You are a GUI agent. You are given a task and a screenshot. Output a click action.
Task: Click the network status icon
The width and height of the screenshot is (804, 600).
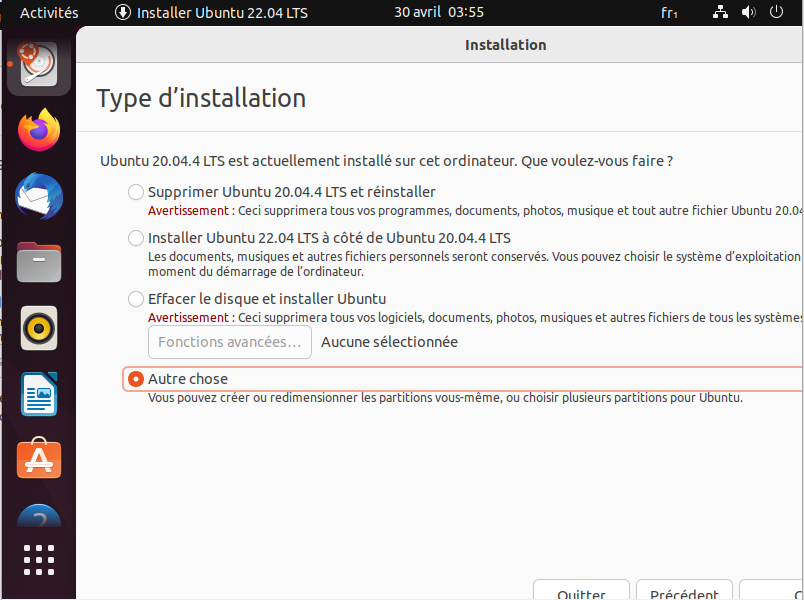pos(720,12)
